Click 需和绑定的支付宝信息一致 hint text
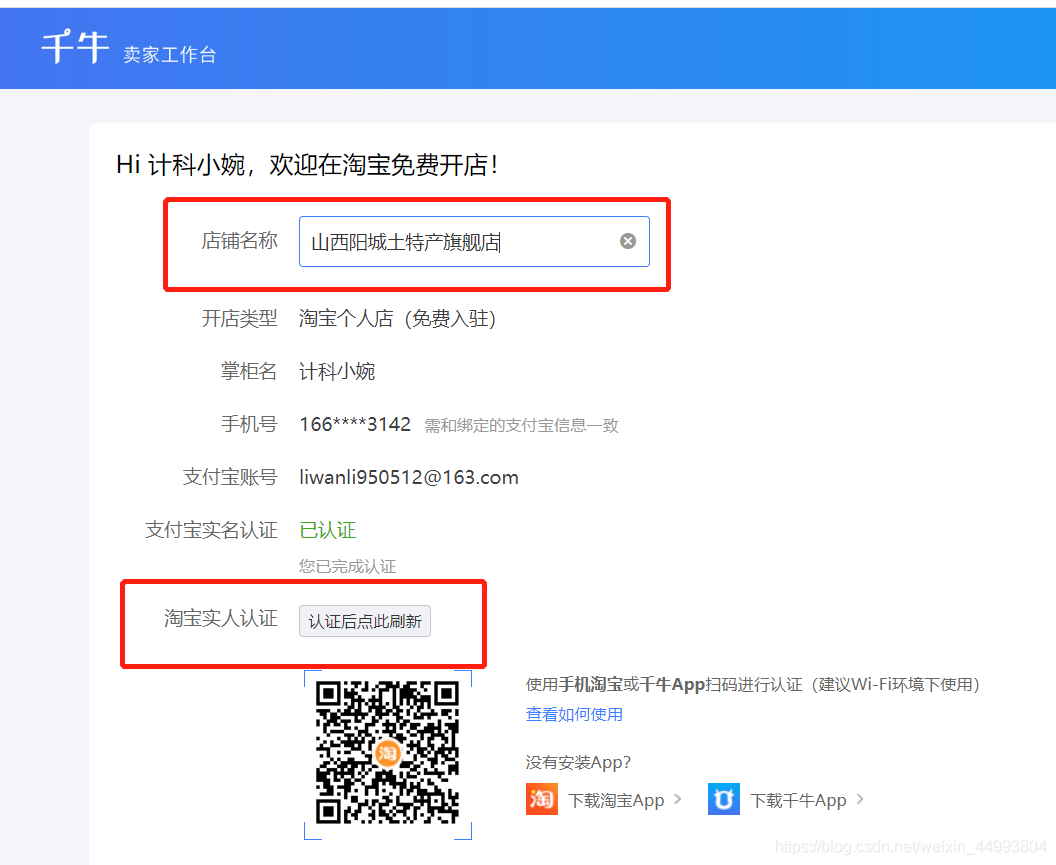The width and height of the screenshot is (1056, 865). pos(521,426)
